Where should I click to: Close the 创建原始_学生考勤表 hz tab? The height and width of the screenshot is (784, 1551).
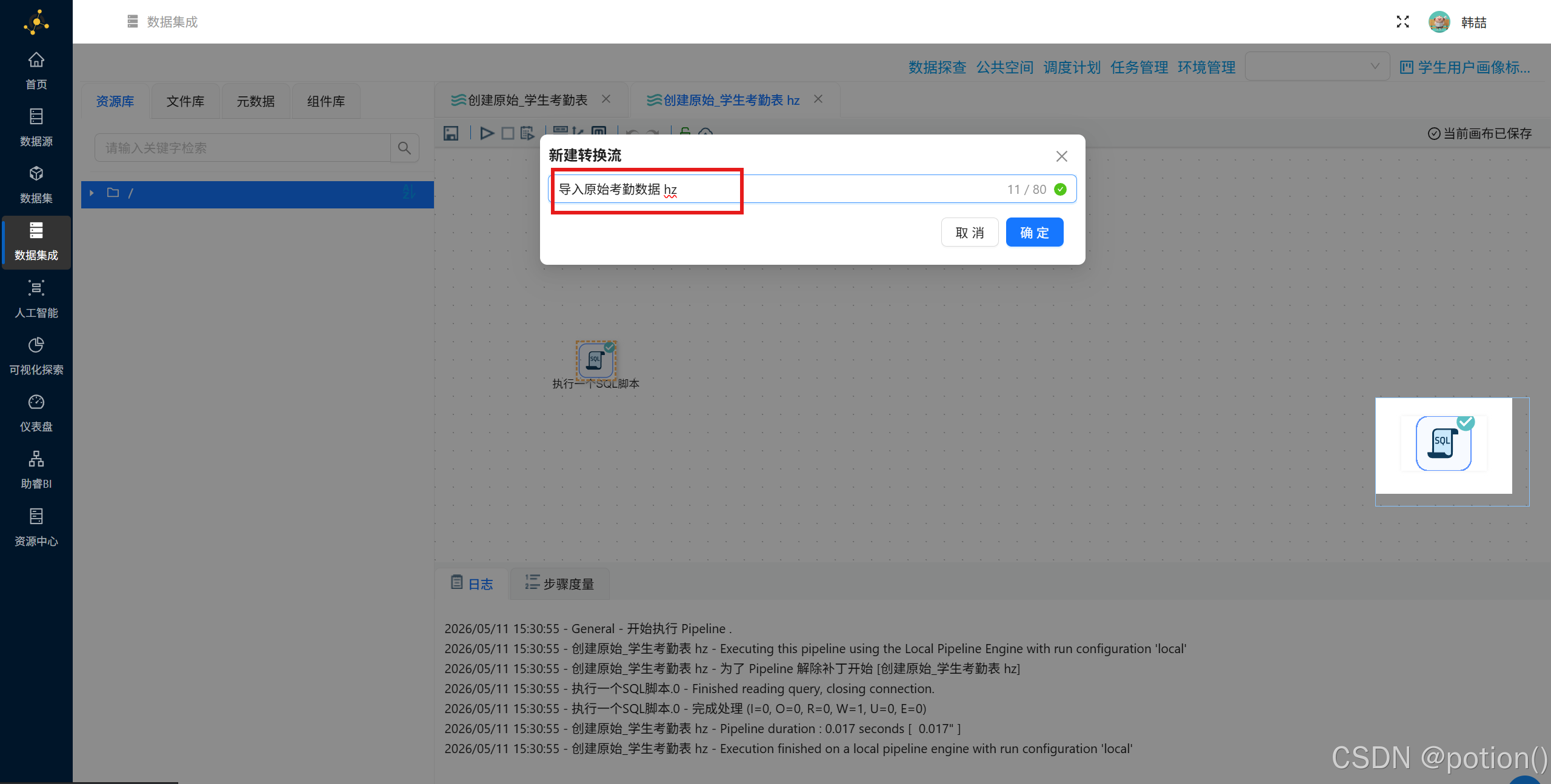pos(818,99)
